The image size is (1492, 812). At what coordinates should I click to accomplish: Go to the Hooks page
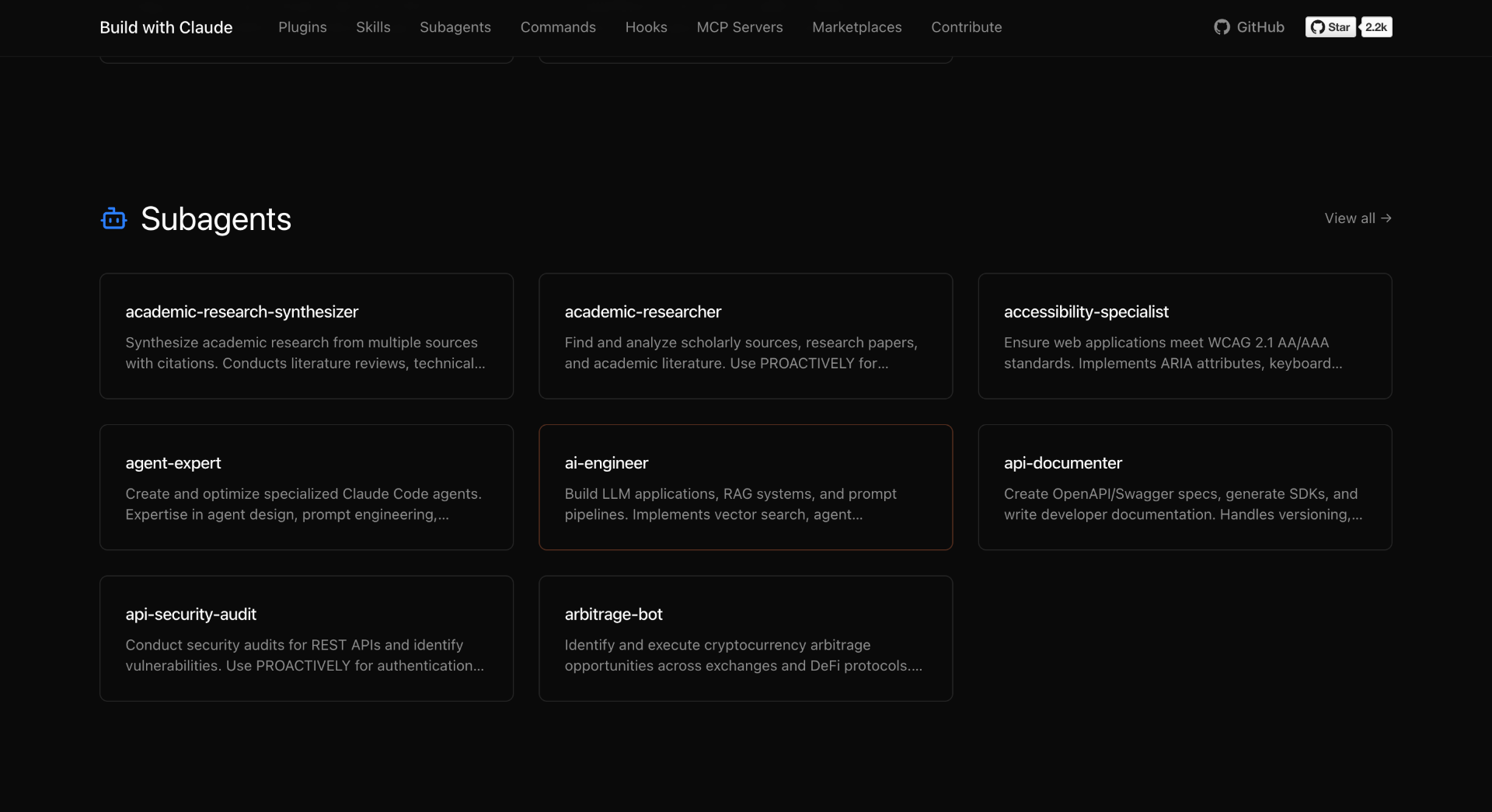[x=646, y=27]
